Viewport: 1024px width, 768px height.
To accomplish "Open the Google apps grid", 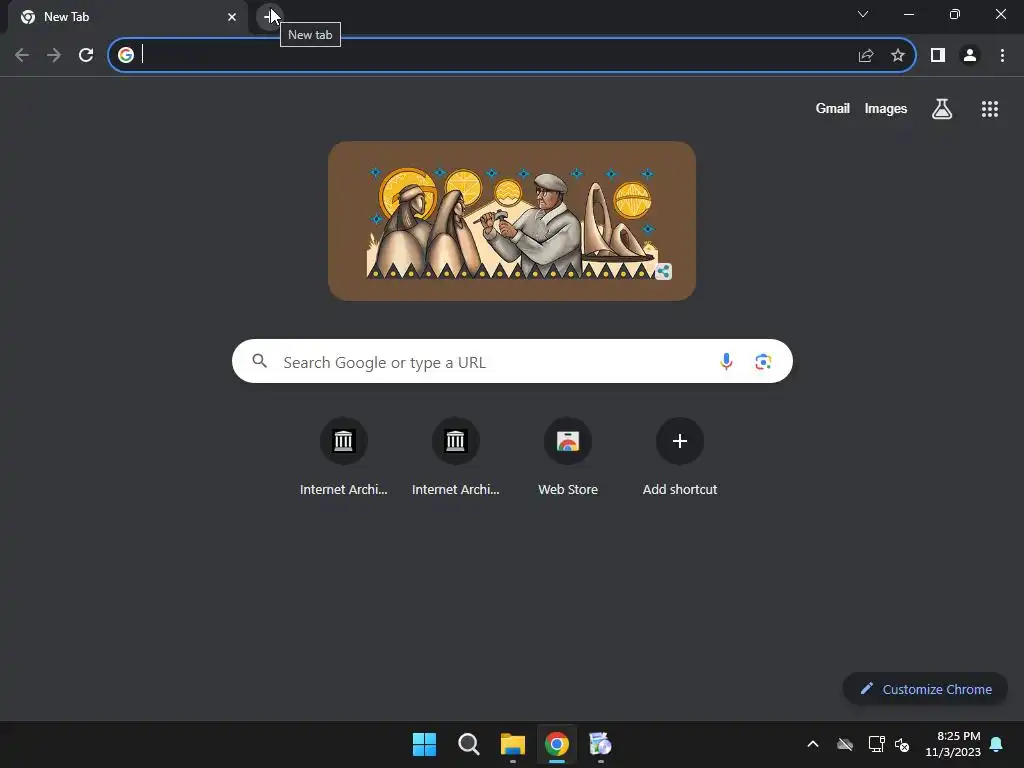I will tap(989, 109).
